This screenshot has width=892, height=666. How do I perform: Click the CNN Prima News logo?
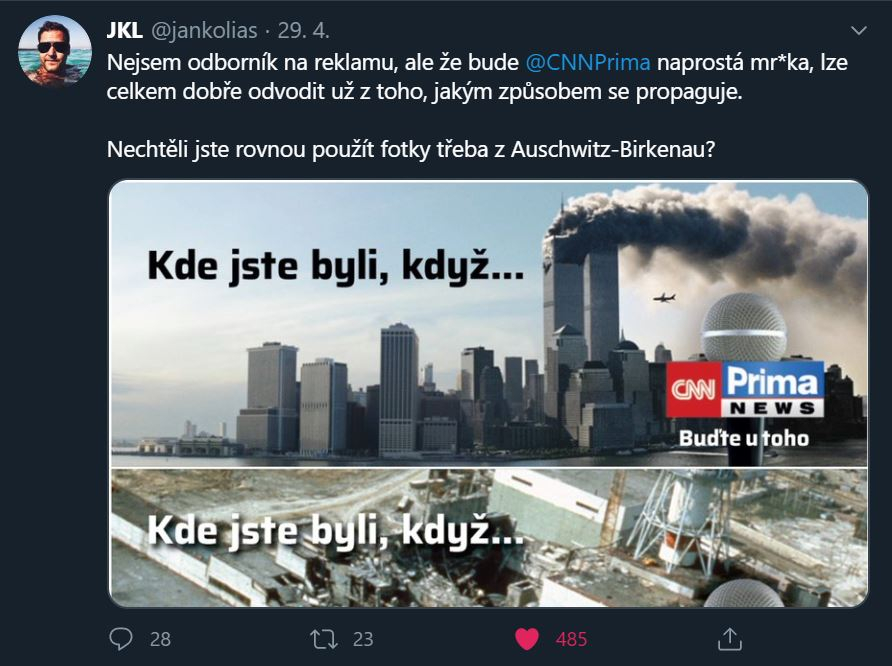[745, 390]
